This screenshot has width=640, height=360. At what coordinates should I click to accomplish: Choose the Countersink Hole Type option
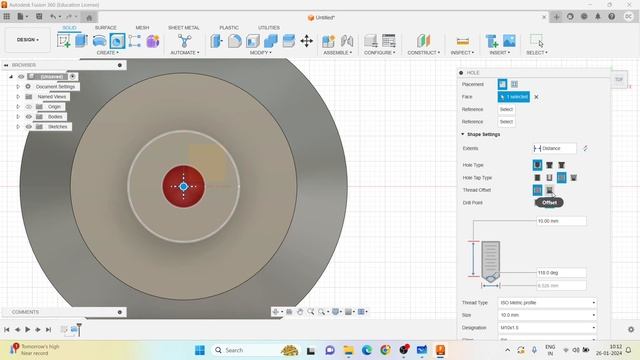(x=562, y=165)
